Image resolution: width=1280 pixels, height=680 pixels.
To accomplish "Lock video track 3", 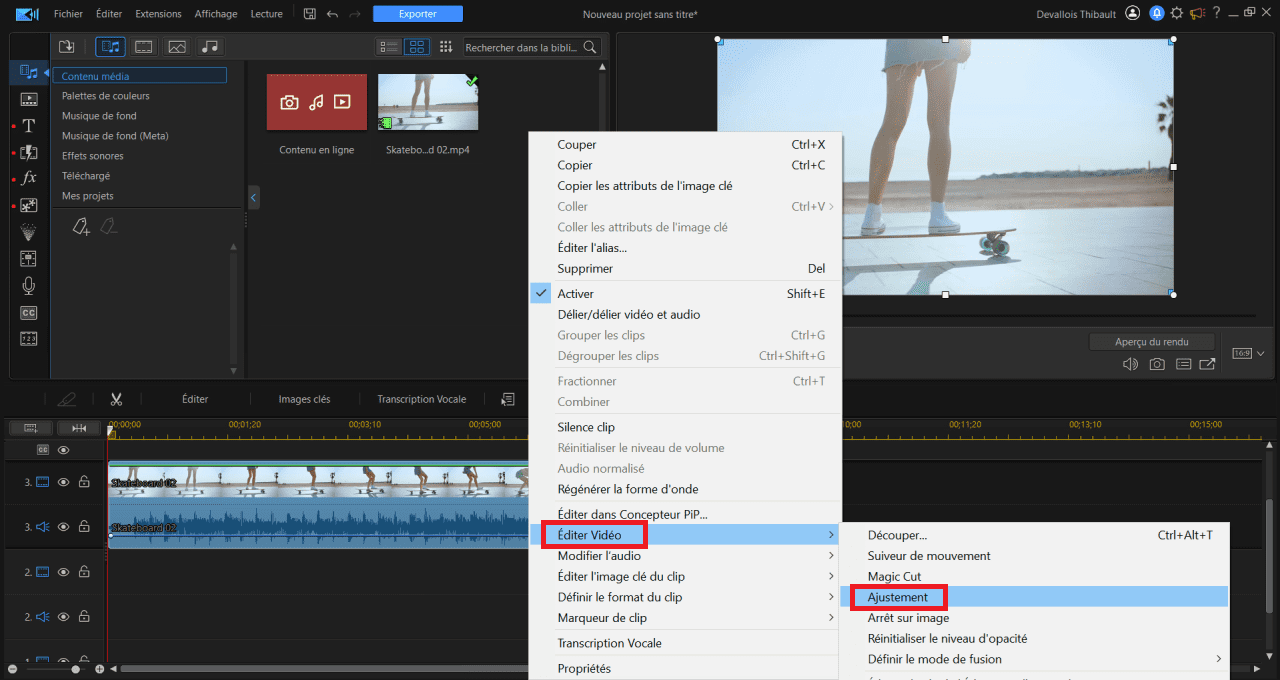I will pos(84,482).
